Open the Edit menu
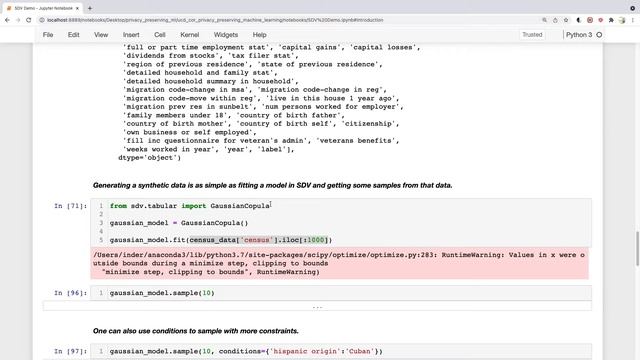The width and height of the screenshot is (640, 360). coord(73,35)
